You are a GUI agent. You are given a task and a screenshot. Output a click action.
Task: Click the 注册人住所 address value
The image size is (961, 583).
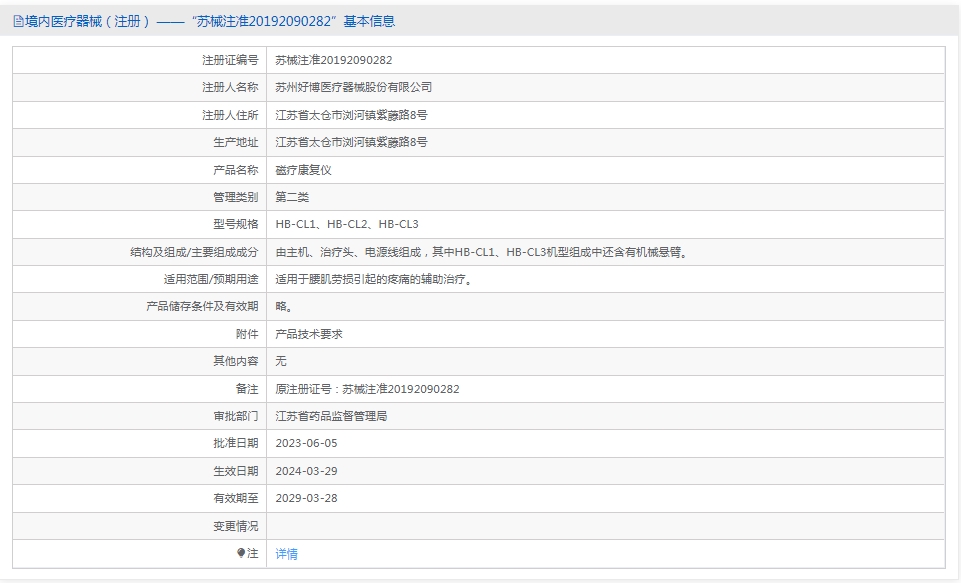point(351,115)
